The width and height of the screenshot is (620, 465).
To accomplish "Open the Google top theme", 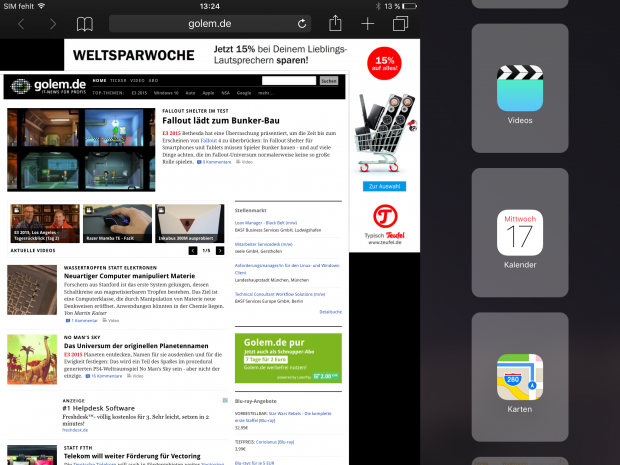I will coord(244,93).
